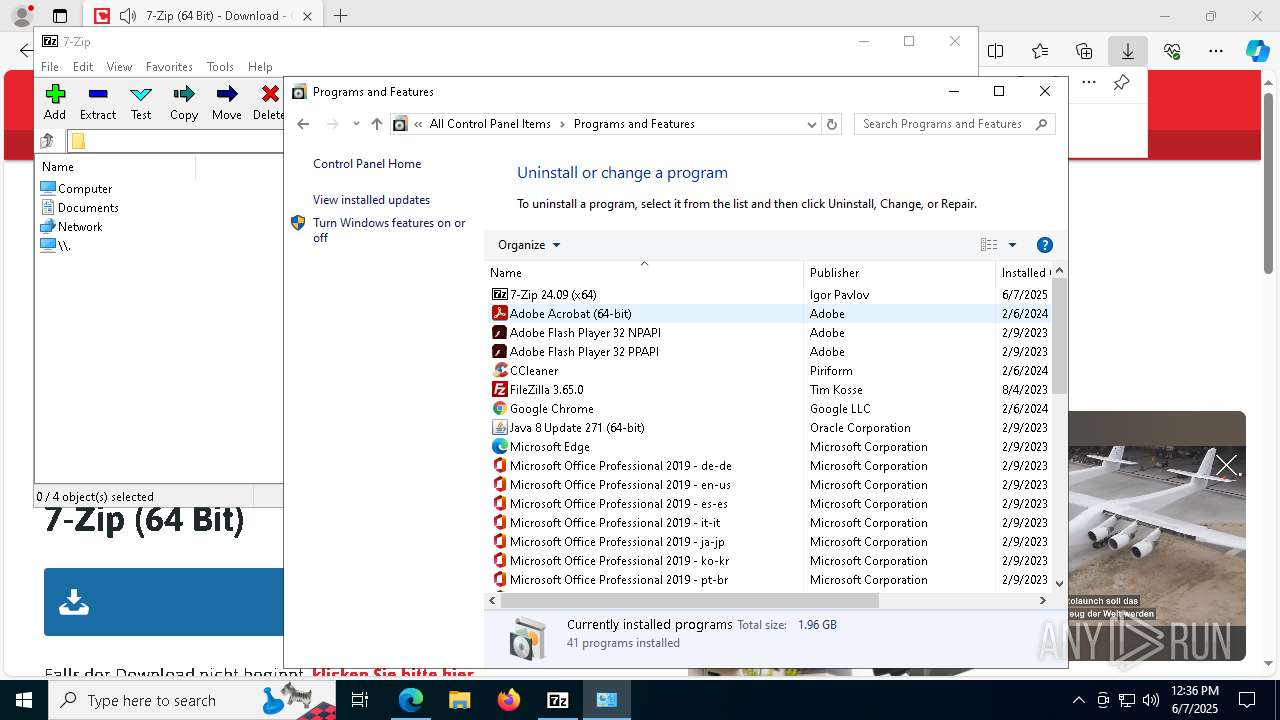
Task: Open the 7-Zip File menu
Action: pyautogui.click(x=50, y=66)
